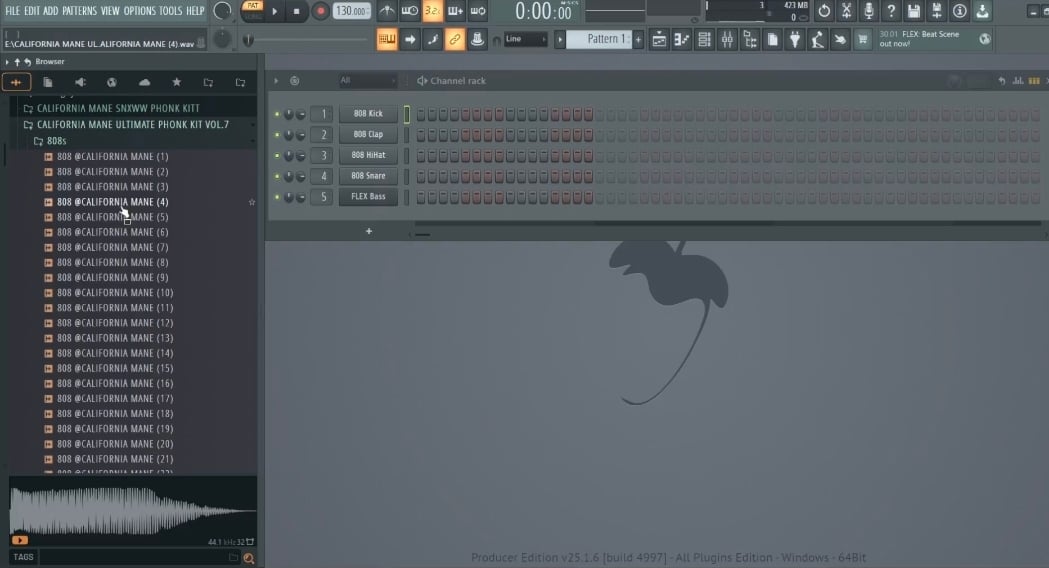
Task: Click the render audio export icon
Action: point(937,11)
